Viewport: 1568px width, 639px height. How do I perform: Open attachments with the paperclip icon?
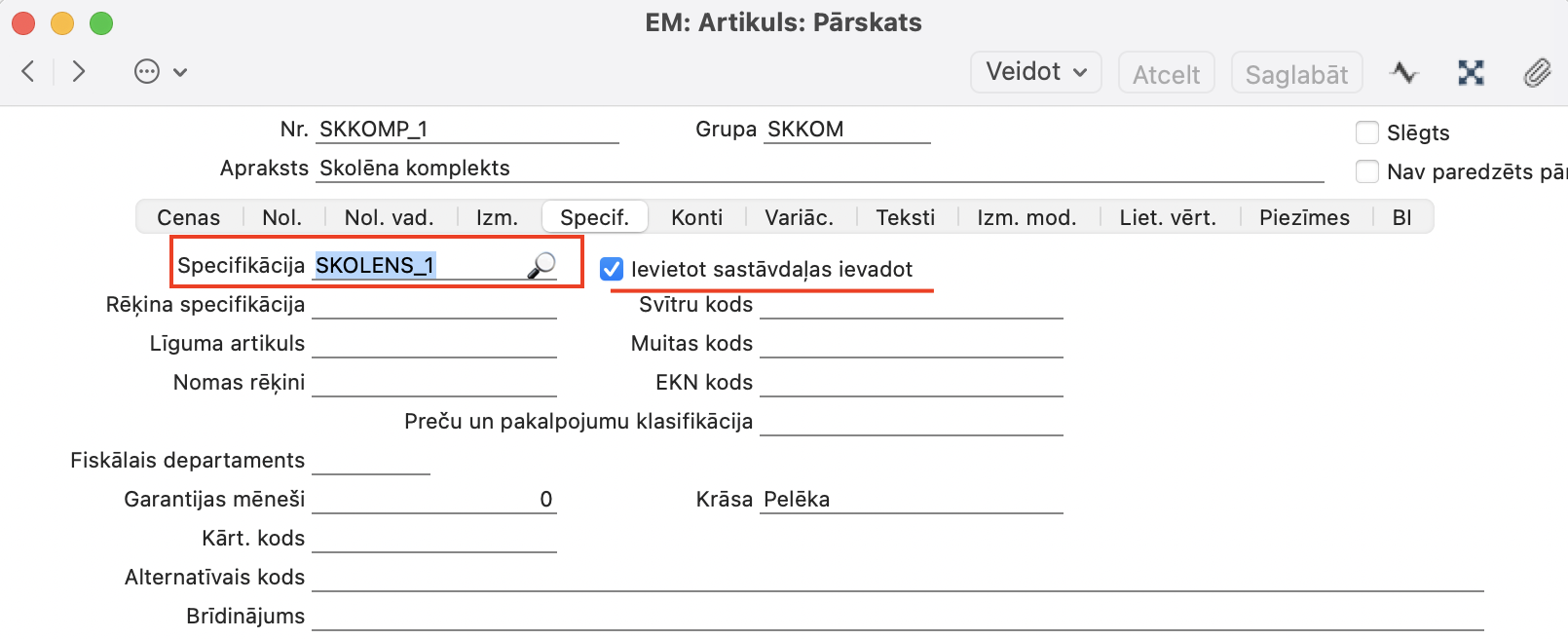point(1537,72)
